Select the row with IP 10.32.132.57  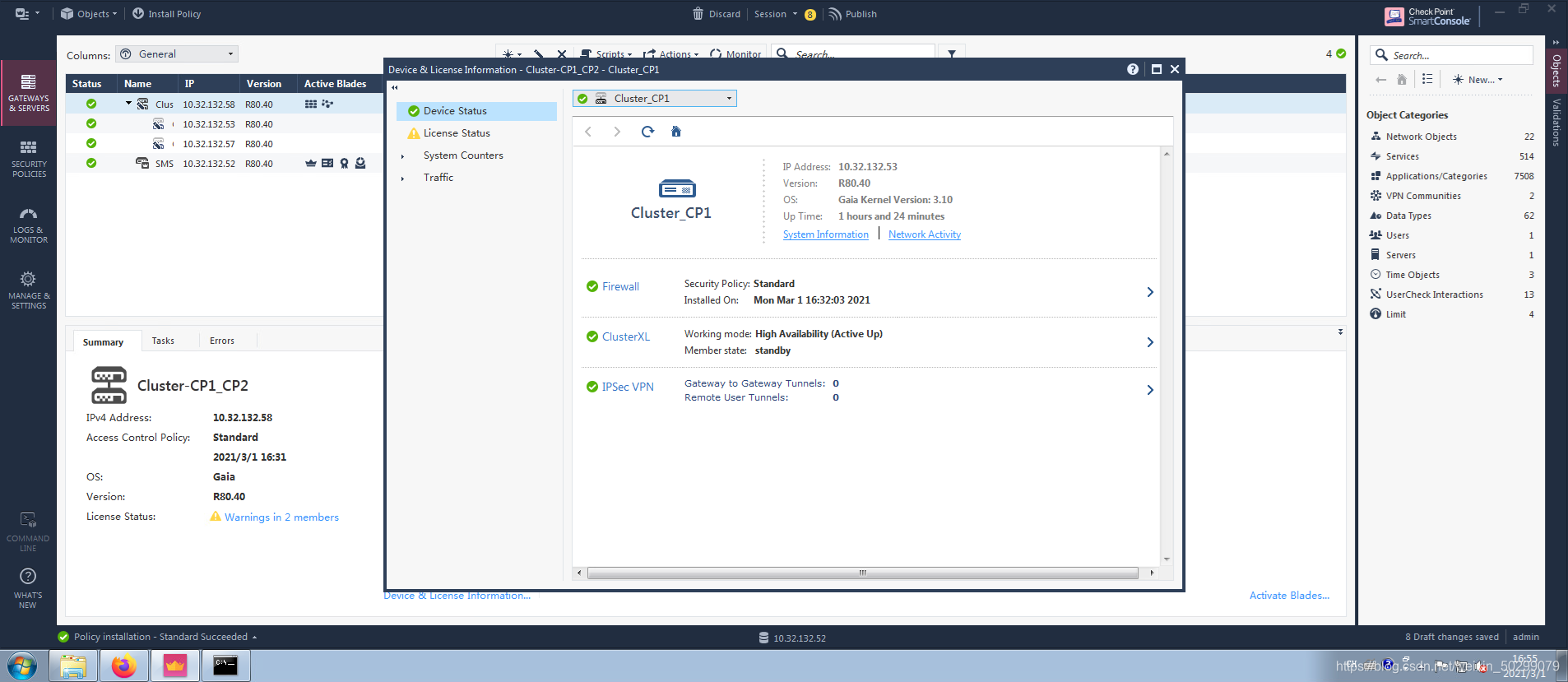point(224,144)
